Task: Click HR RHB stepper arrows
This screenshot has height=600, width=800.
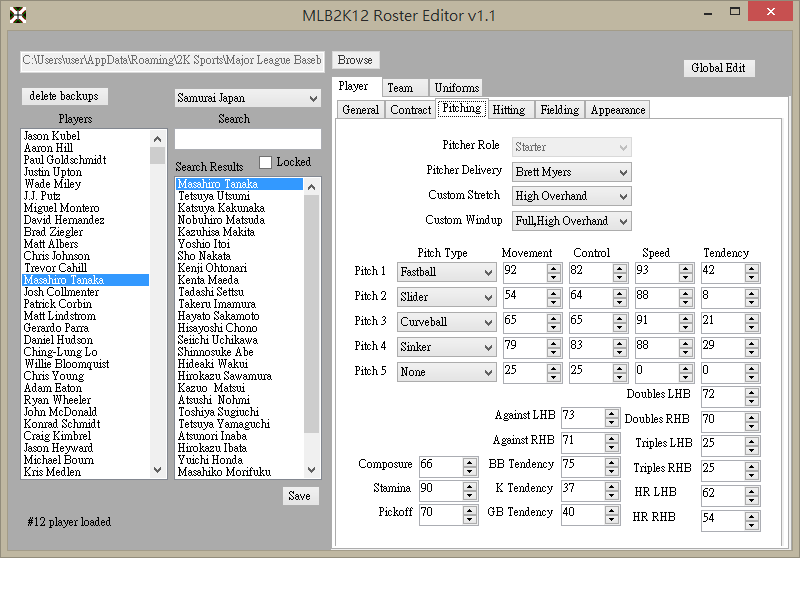Action: 752,520
